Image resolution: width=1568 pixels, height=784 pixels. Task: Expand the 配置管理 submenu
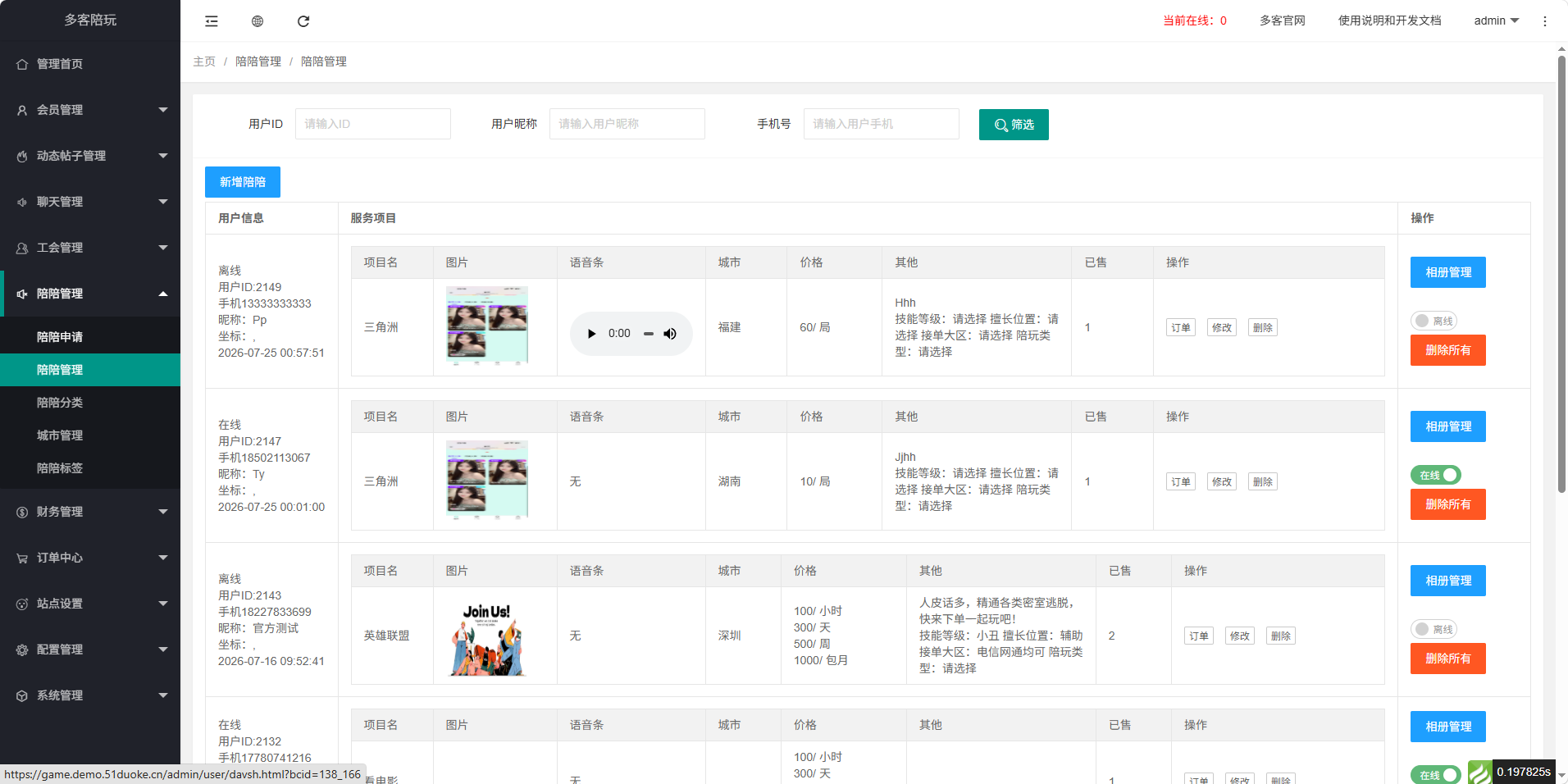pyautogui.click(x=163, y=650)
